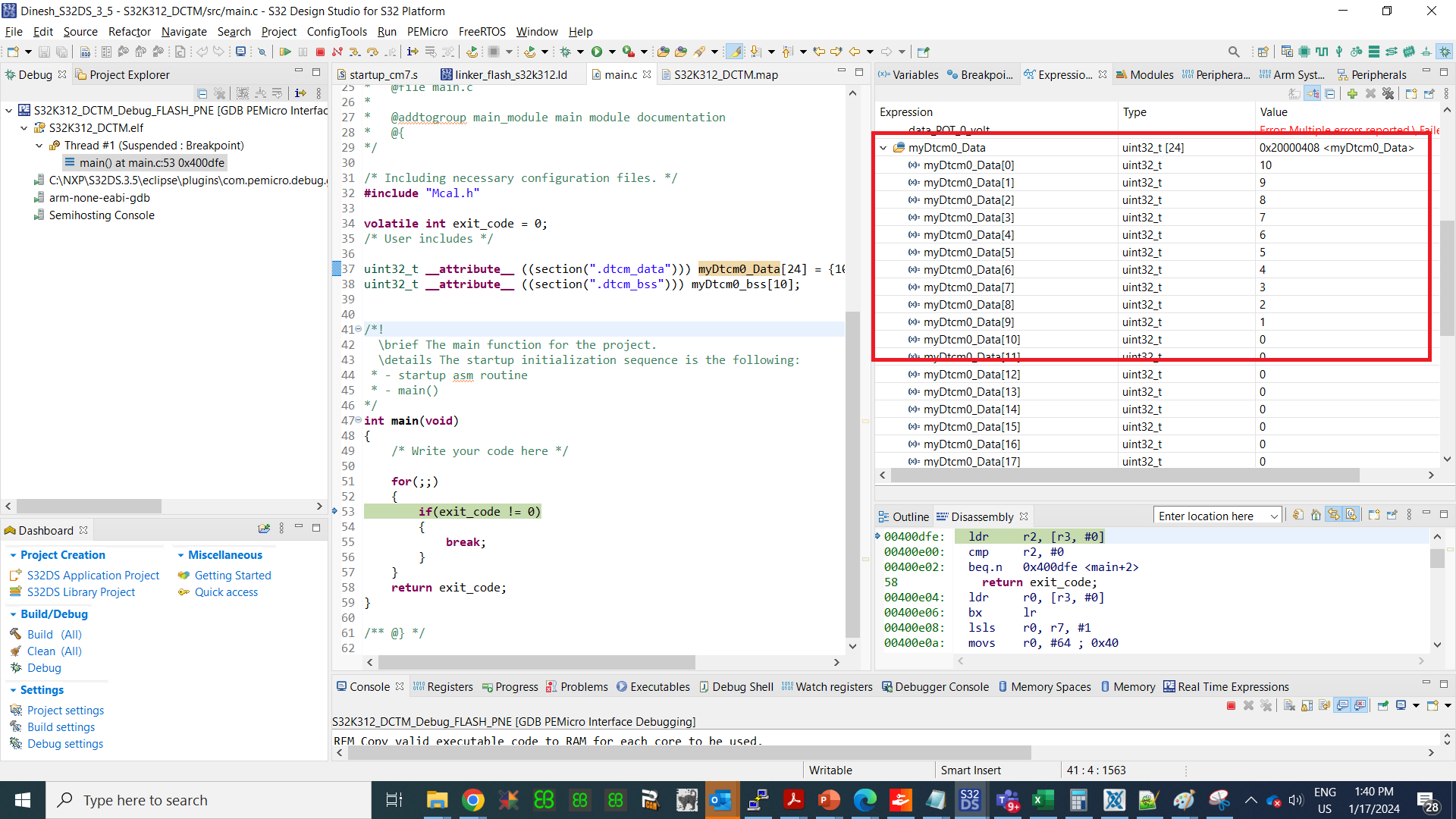Screen dimensions: 1456x819
Task: Collapse the myDtcm0_Data expression tree
Action: click(x=883, y=147)
